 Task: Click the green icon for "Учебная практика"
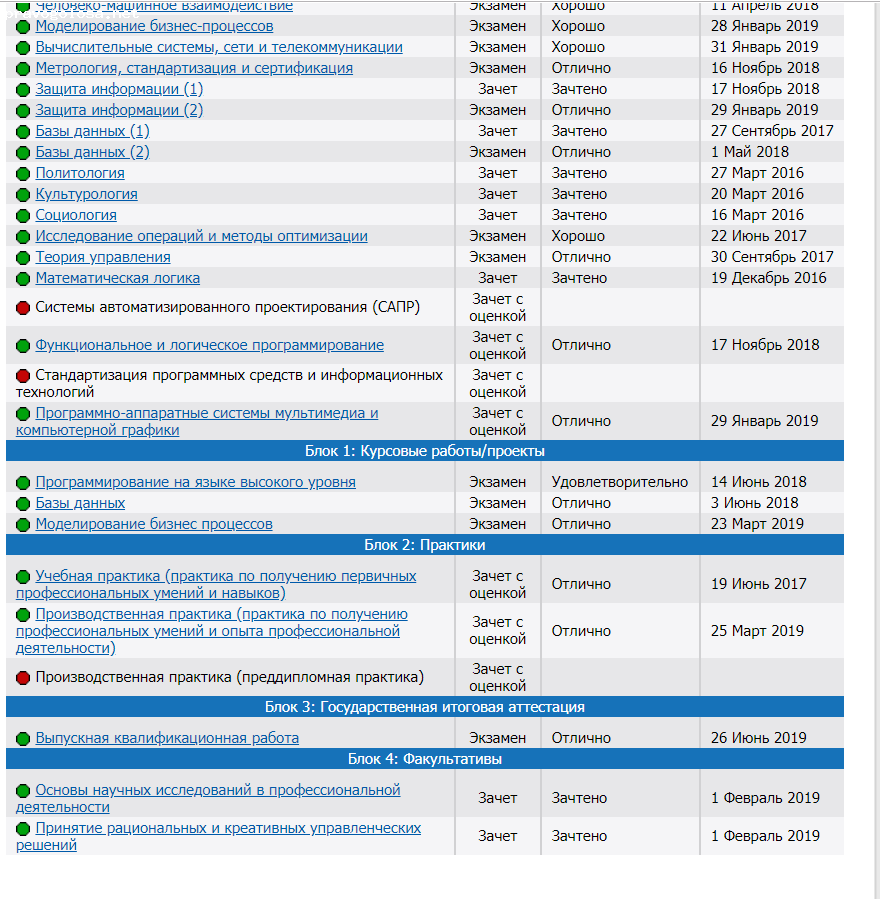pyautogui.click(x=22, y=571)
